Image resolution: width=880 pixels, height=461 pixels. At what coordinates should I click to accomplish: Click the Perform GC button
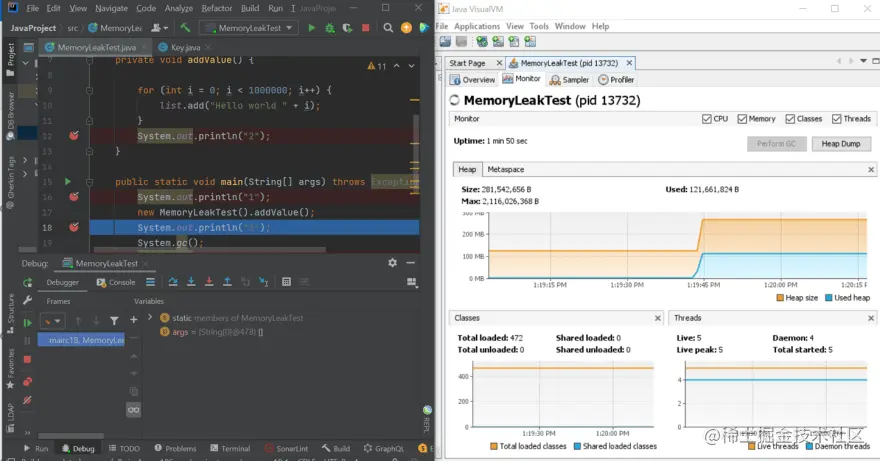(776, 144)
